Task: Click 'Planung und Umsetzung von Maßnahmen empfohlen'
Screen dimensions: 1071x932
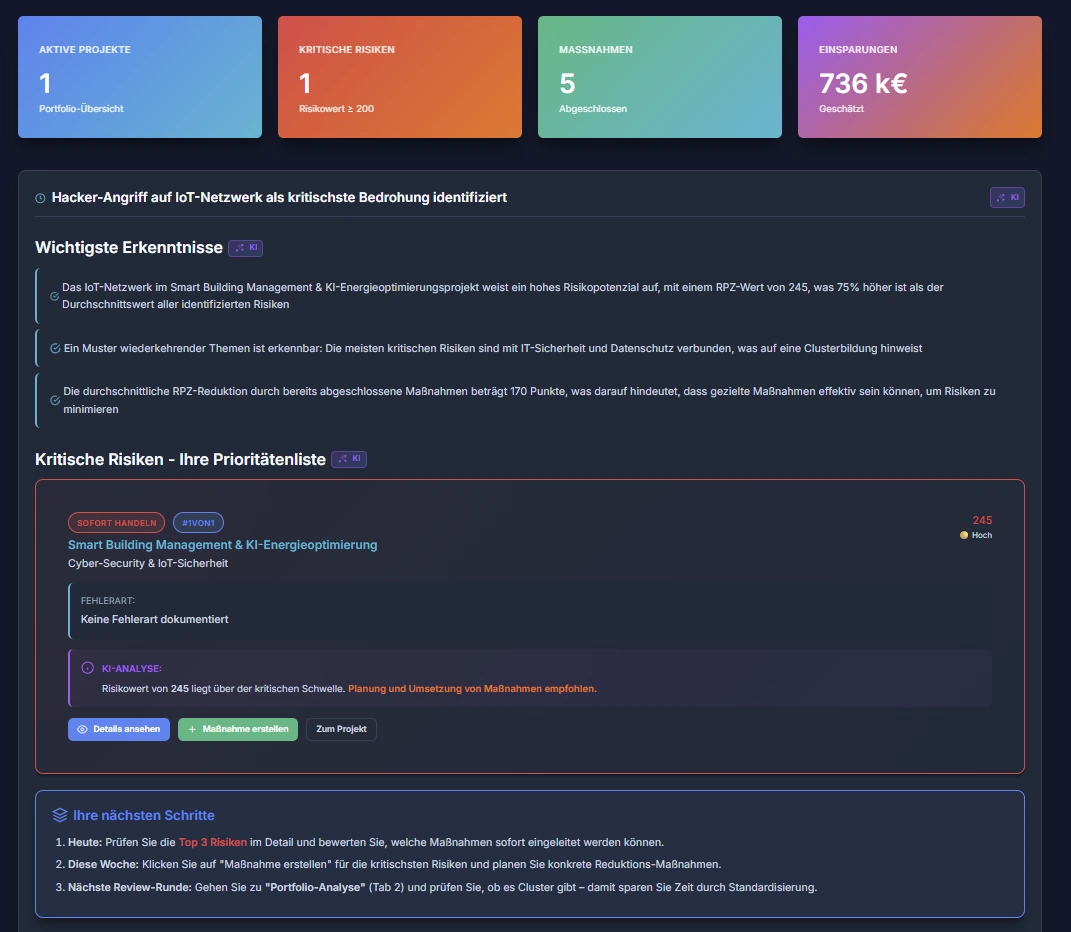Action: (x=470, y=688)
